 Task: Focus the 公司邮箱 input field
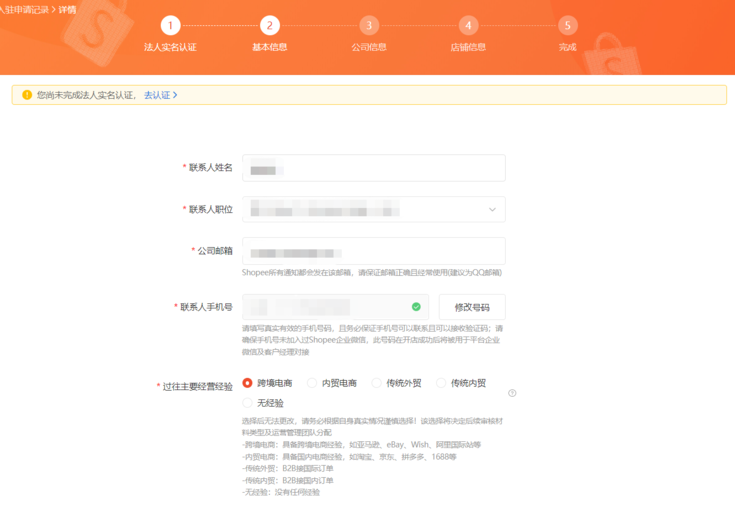point(374,251)
